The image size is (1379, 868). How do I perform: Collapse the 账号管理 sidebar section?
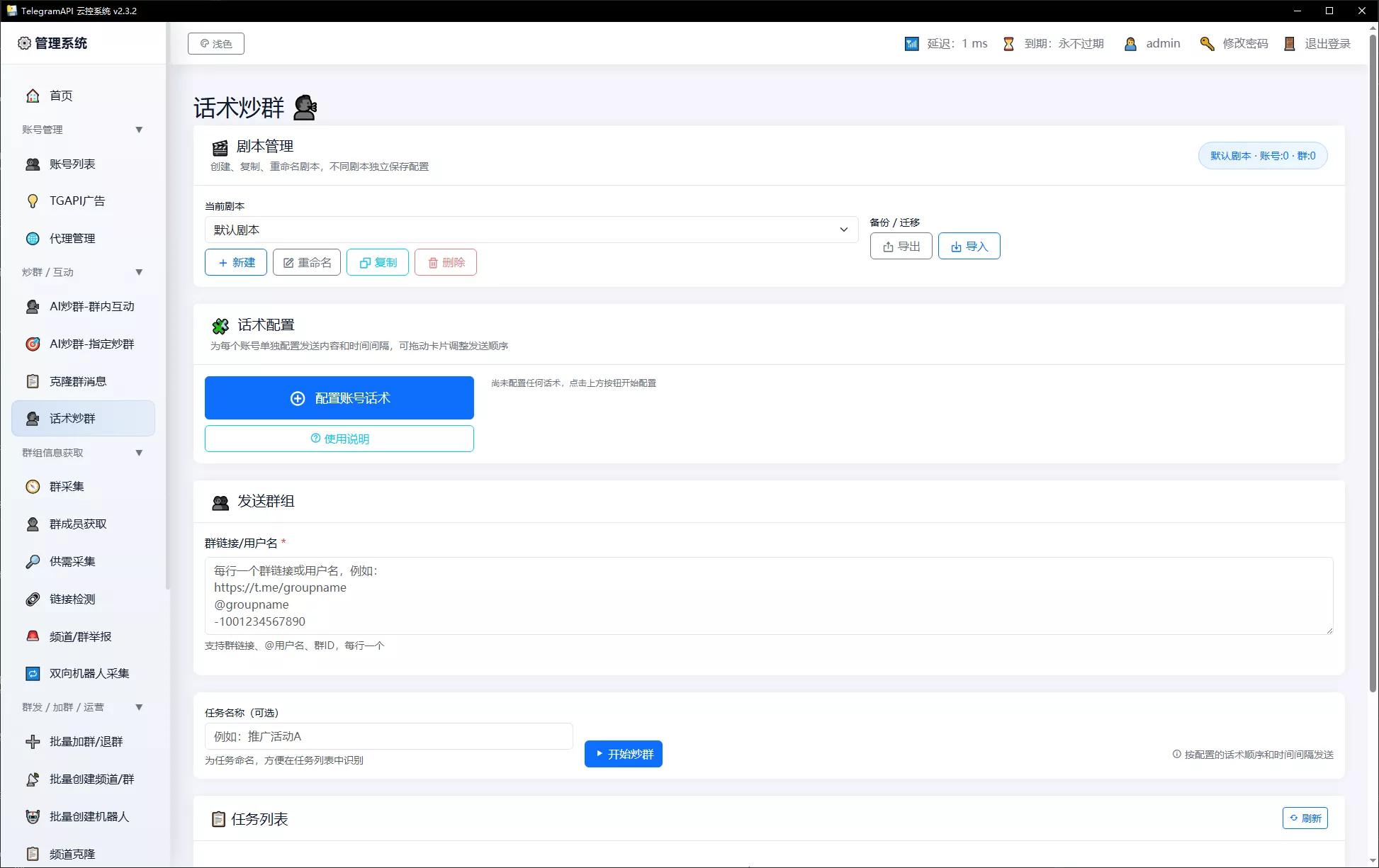pos(139,130)
